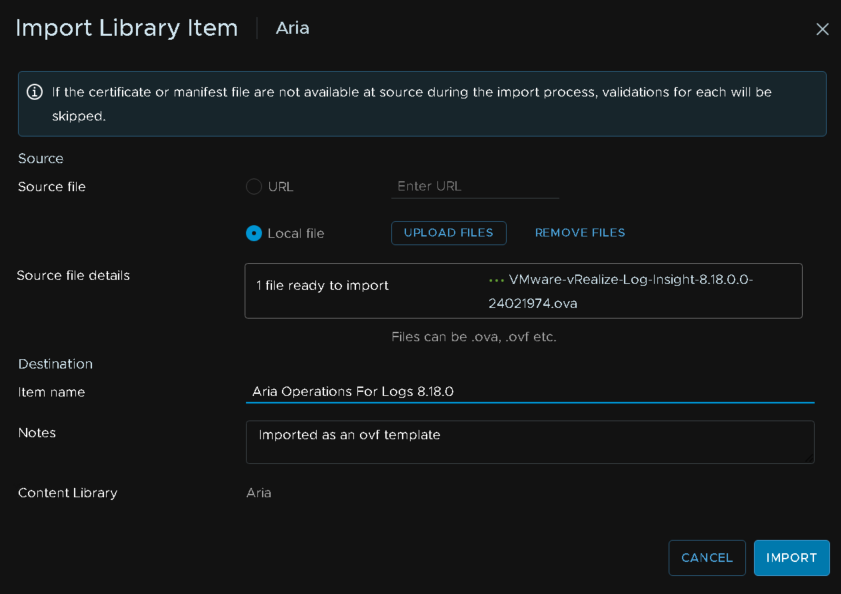Click the Notes label
The width and height of the screenshot is (841, 594).
(37, 432)
